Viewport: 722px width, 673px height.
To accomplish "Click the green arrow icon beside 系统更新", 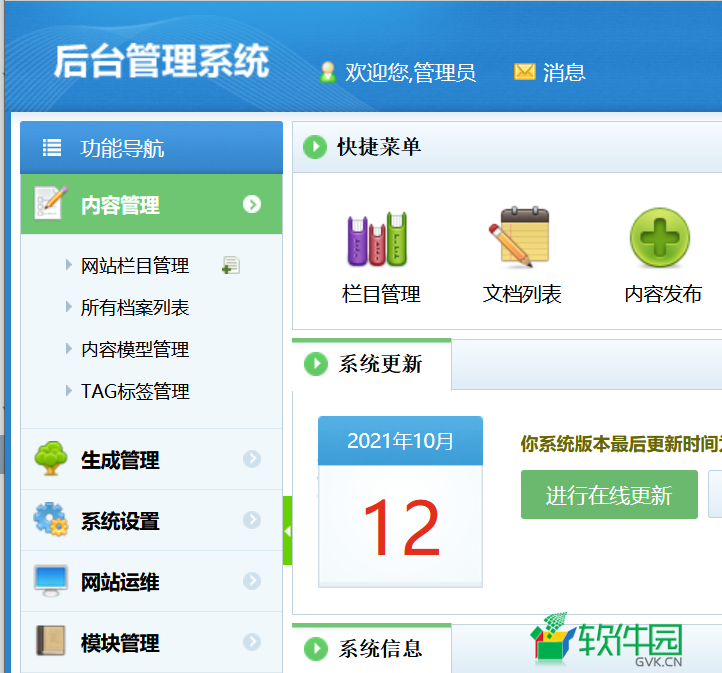I will pyautogui.click(x=316, y=364).
